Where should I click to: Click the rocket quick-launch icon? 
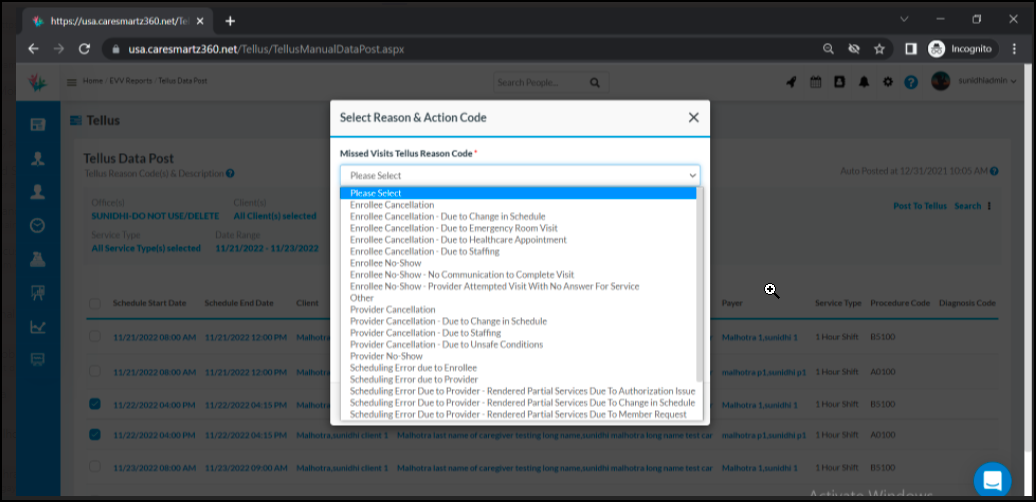[791, 82]
